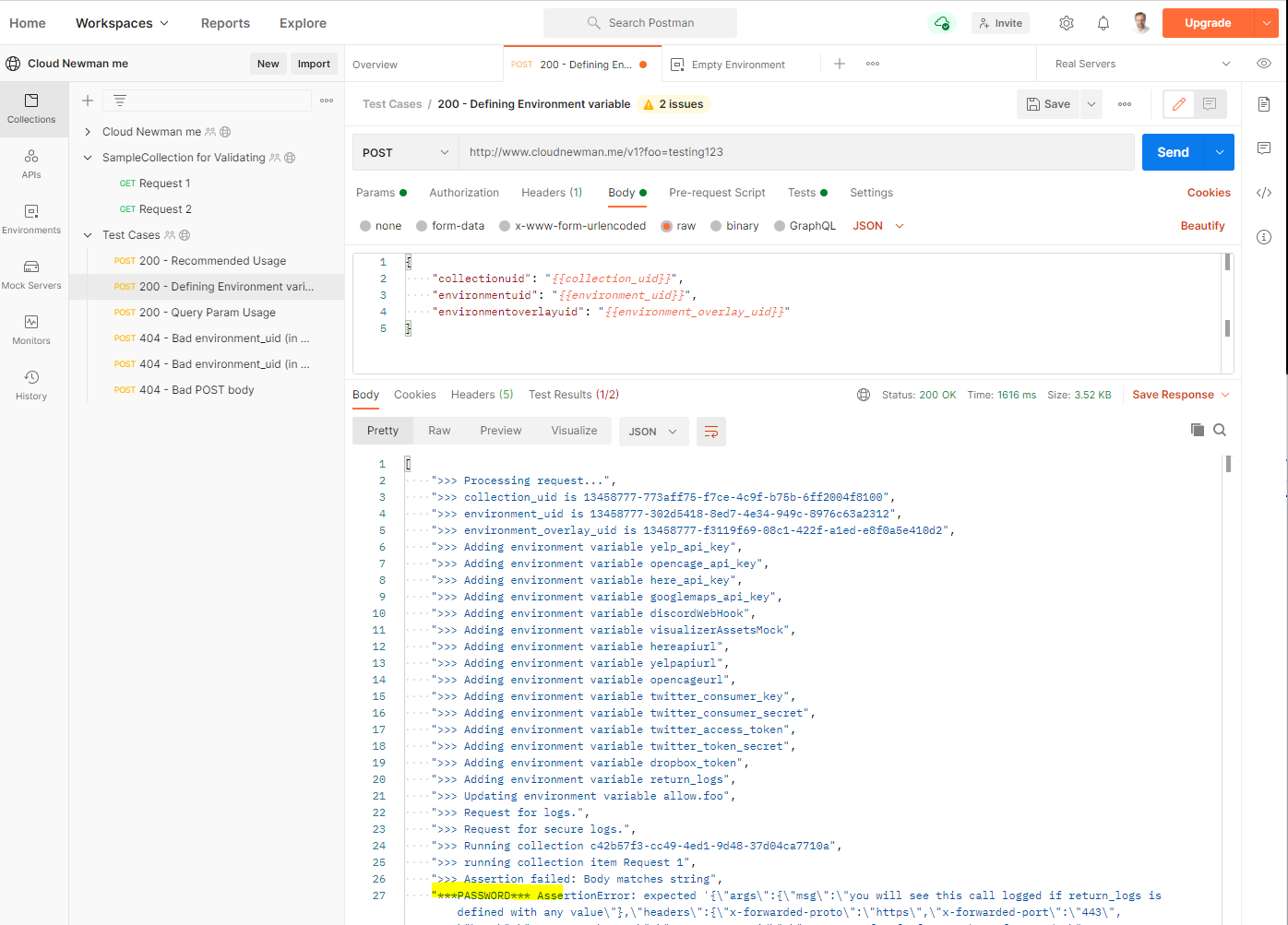Viewport: 1288px width, 925px height.
Task: Click the Send button
Action: pos(1174,152)
